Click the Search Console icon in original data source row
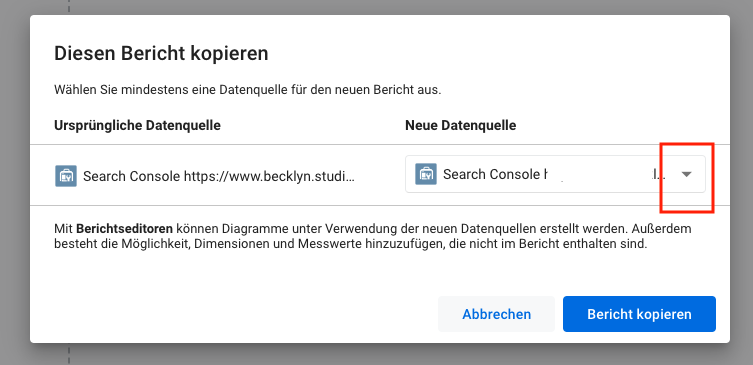This screenshot has height=365, width=753. tap(66, 176)
